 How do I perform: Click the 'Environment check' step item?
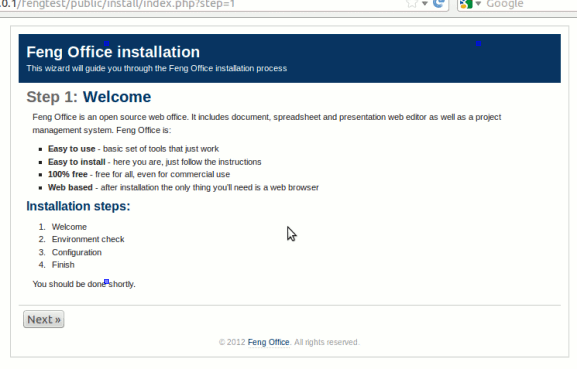click(x=88, y=240)
